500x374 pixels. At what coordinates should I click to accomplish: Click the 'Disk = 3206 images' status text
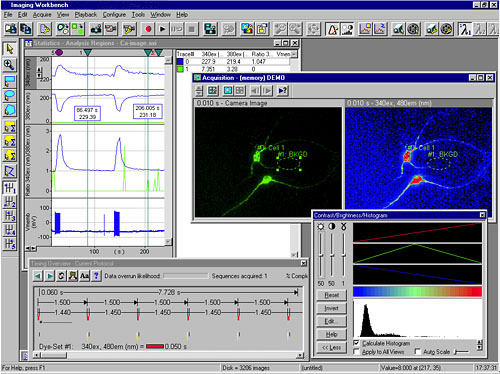246,368
